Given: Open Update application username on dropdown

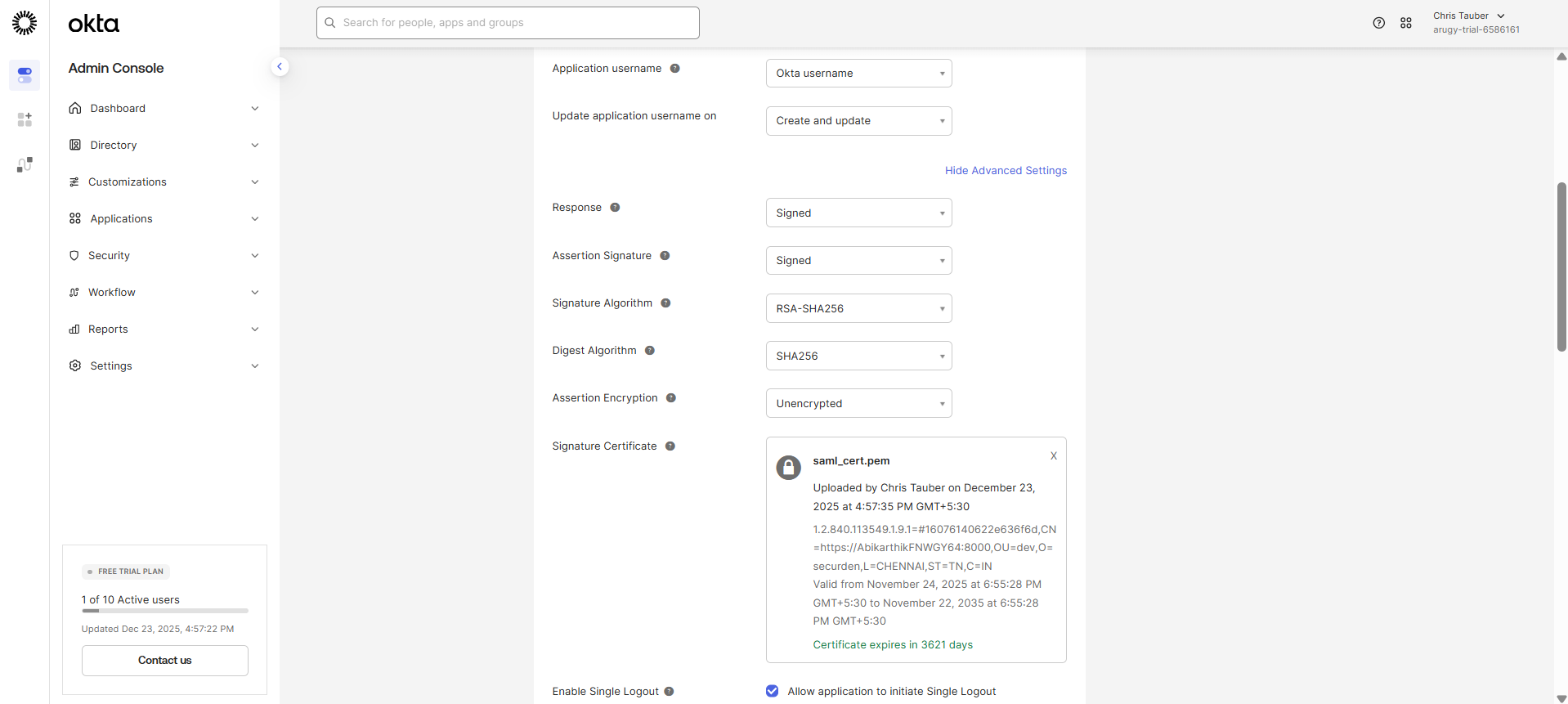Looking at the screenshot, I should (x=859, y=121).
